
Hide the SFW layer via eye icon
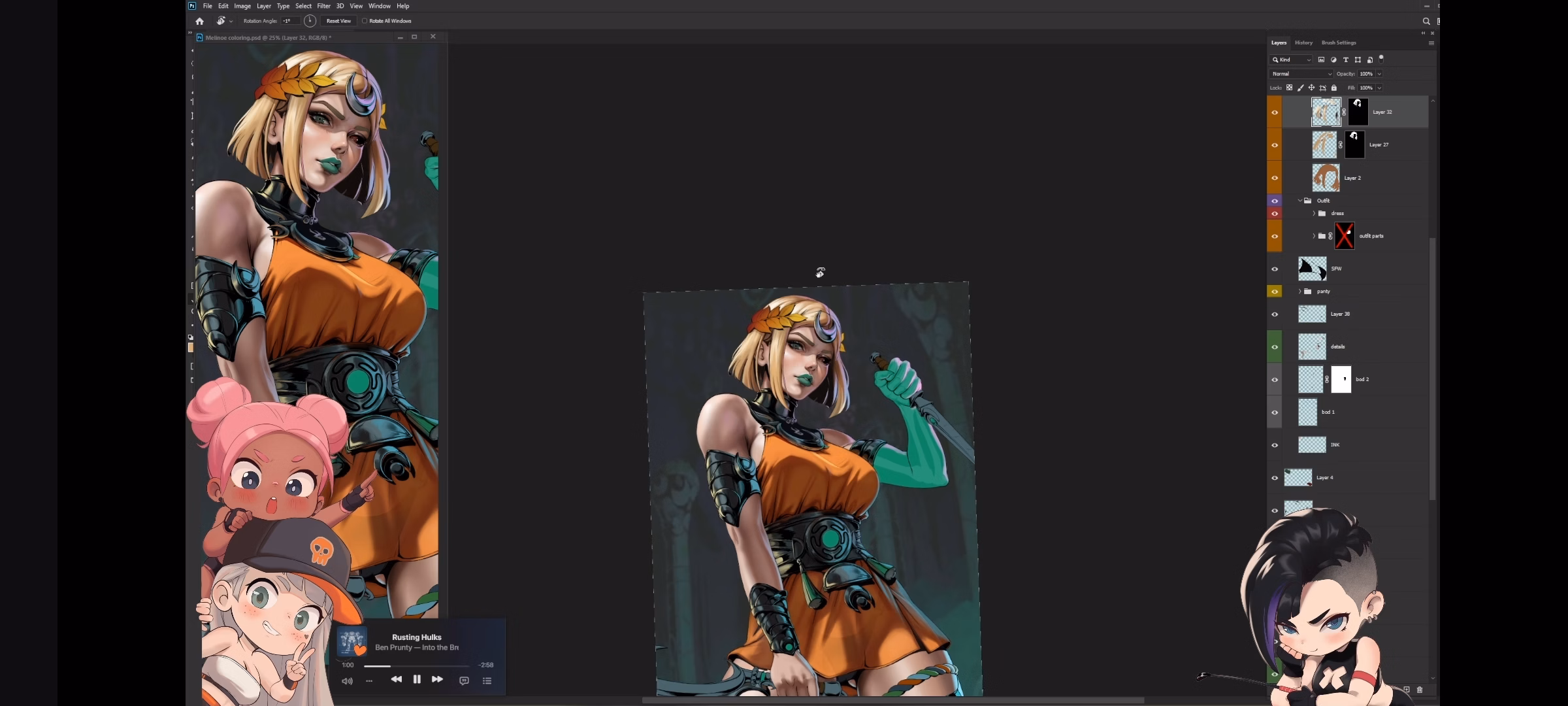click(x=1274, y=269)
